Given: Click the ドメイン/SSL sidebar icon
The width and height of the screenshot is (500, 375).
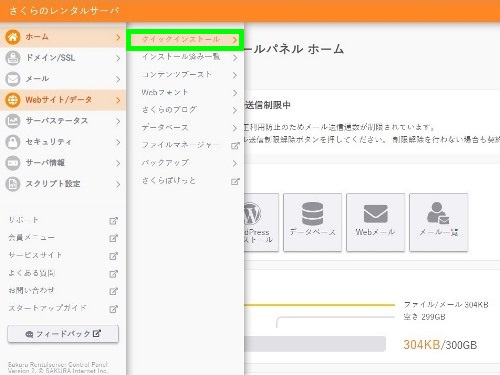Looking at the screenshot, I should [13, 58].
